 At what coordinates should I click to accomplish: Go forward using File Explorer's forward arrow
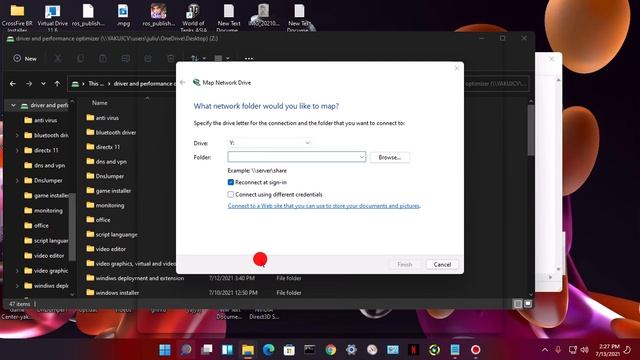pyautogui.click(x=29, y=84)
